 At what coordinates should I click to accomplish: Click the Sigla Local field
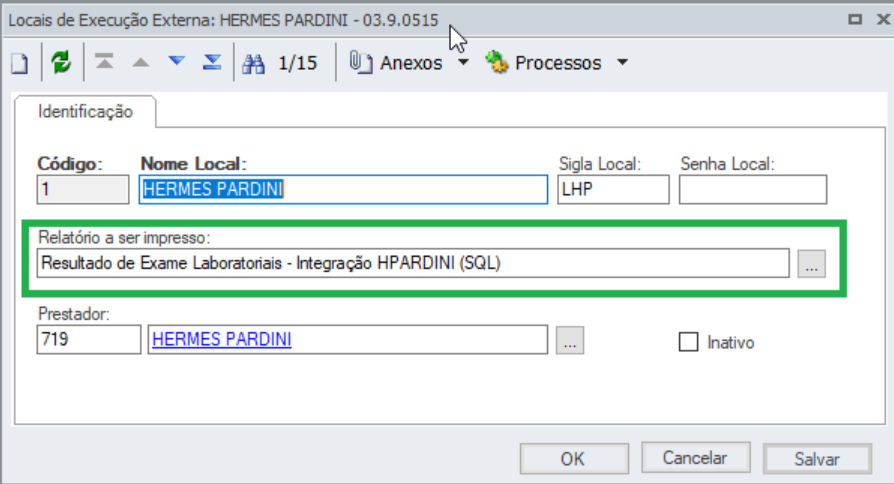coord(613,189)
